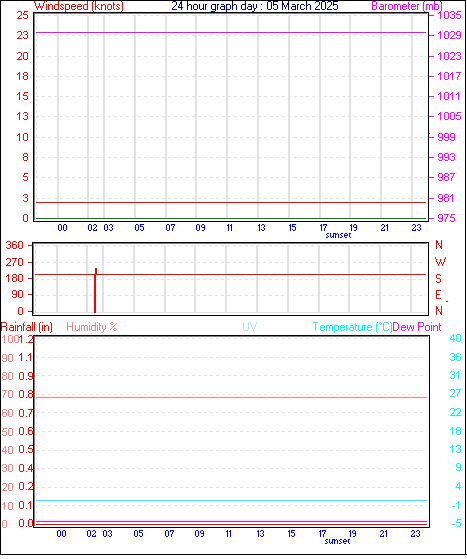Click barometer scale value 987
Screen dimensions: 467x559
(x=446, y=177)
